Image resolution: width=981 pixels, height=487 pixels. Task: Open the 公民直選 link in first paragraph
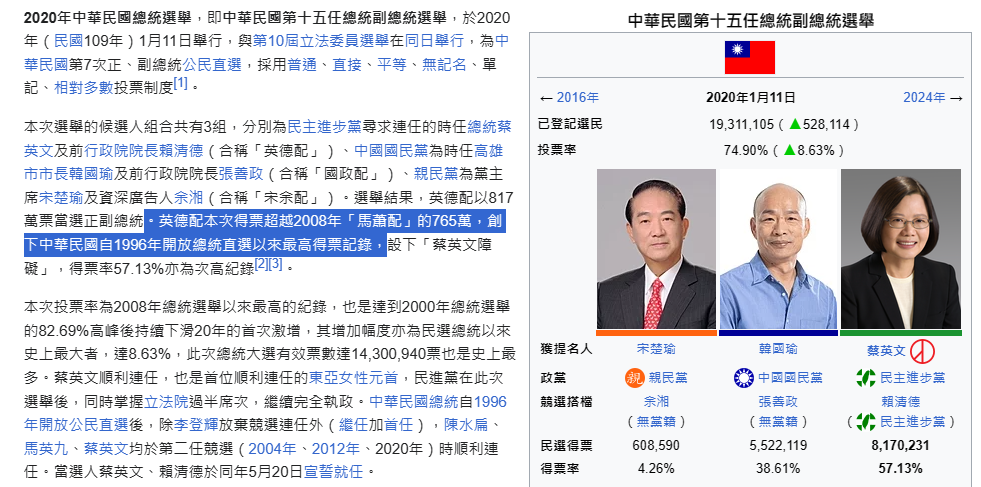pyautogui.click(x=211, y=64)
